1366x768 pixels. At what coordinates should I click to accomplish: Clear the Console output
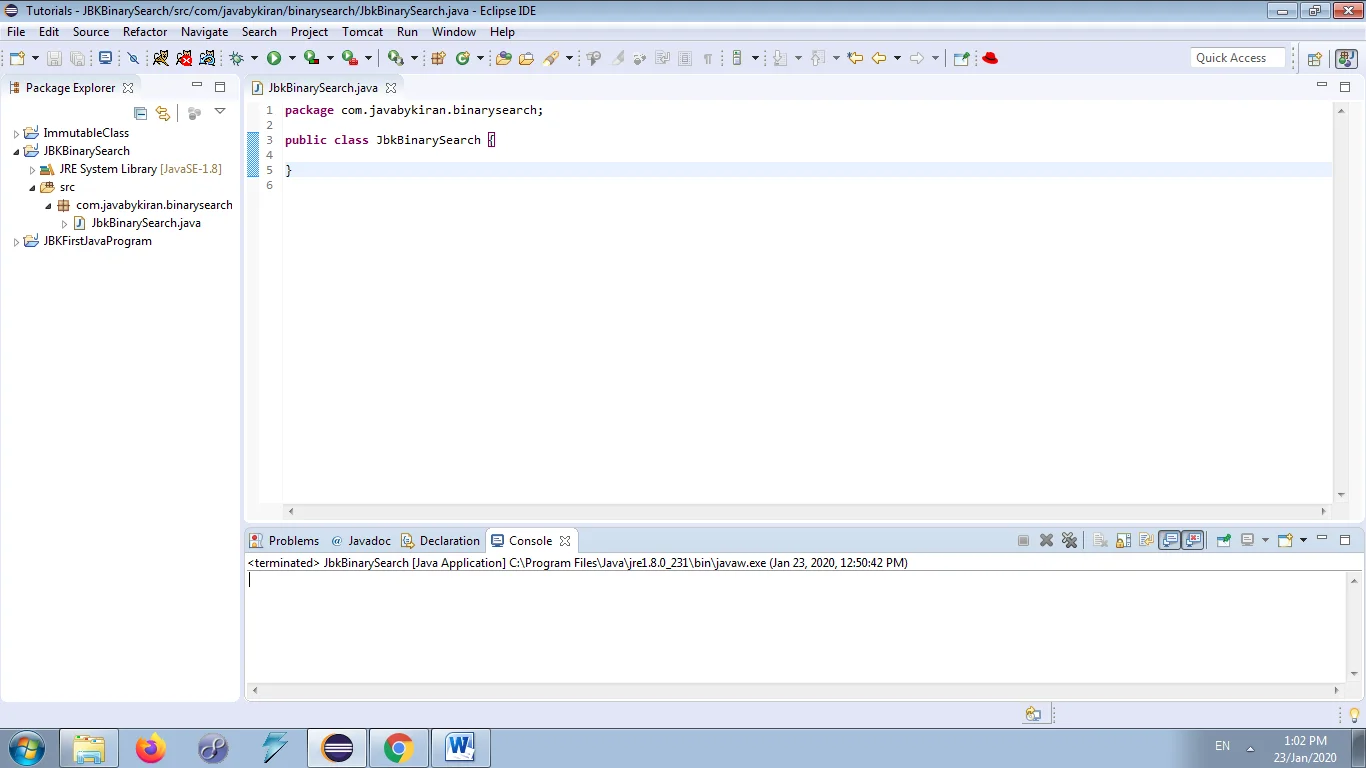(x=1099, y=540)
